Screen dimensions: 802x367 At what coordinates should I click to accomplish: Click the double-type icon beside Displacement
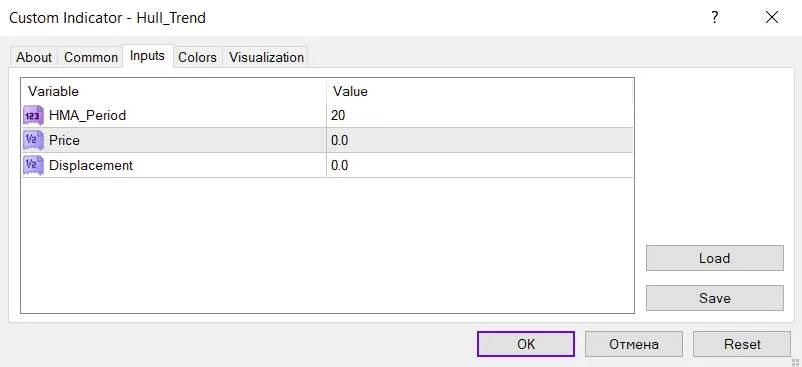click(34, 165)
